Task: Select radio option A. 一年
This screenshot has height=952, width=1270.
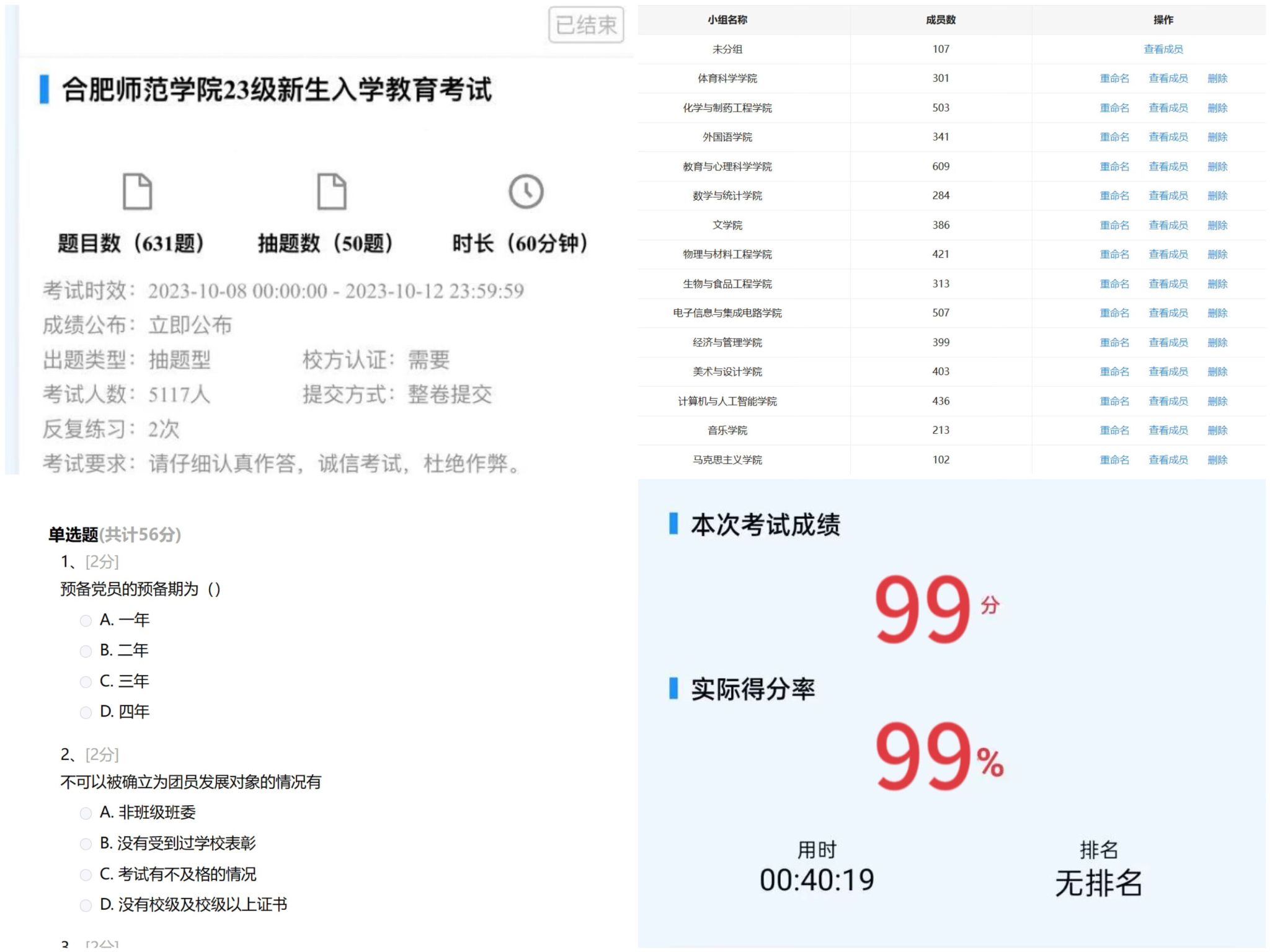Action: 86,620
